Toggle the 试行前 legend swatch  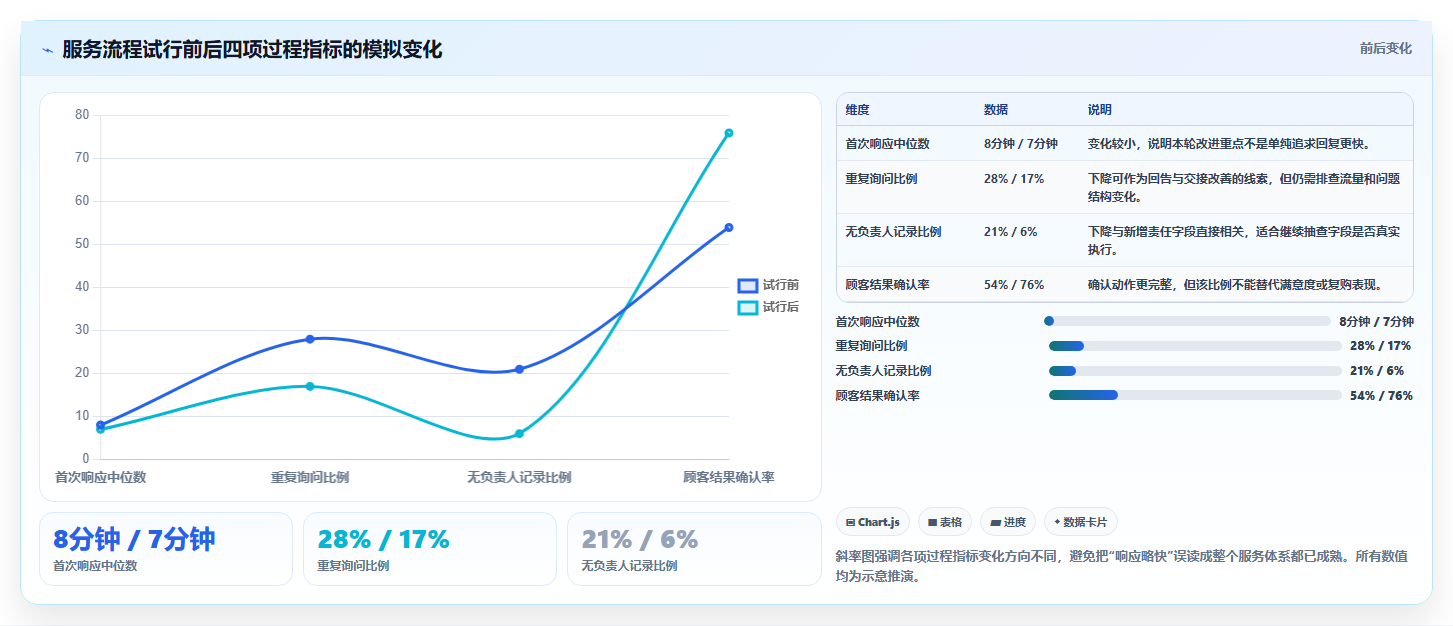tap(748, 286)
